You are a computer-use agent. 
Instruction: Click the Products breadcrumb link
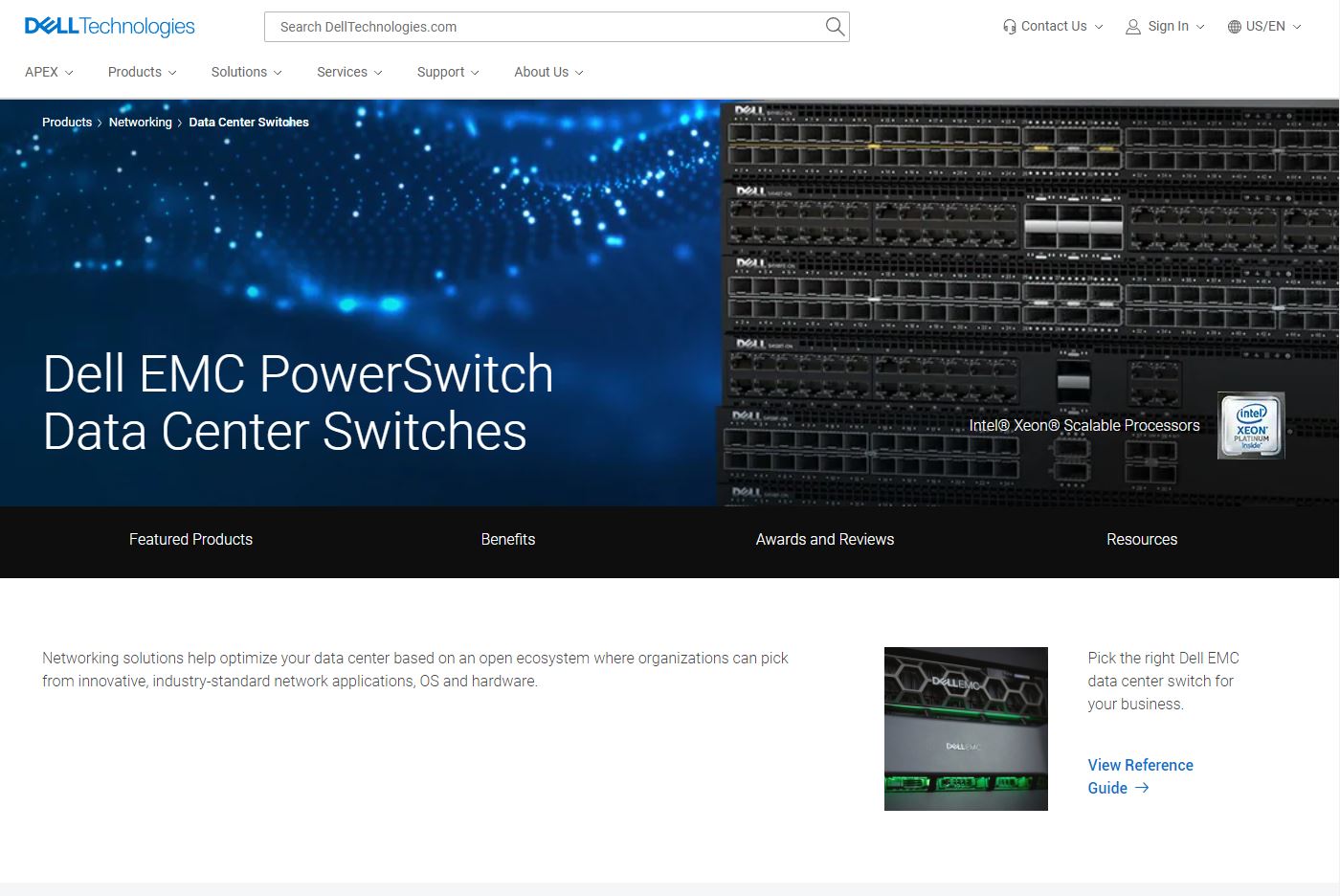click(x=67, y=123)
